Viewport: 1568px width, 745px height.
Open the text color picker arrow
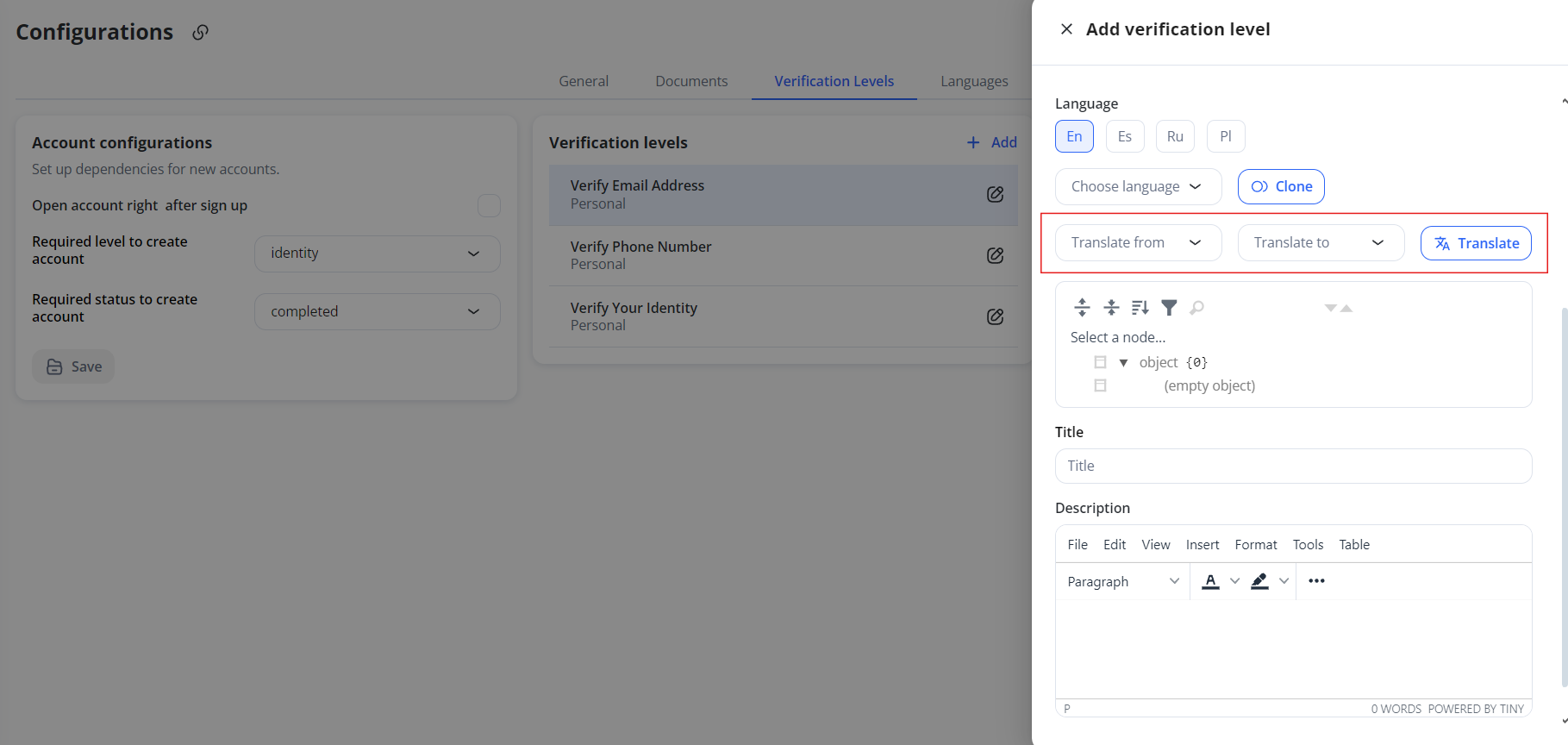pos(1234,581)
